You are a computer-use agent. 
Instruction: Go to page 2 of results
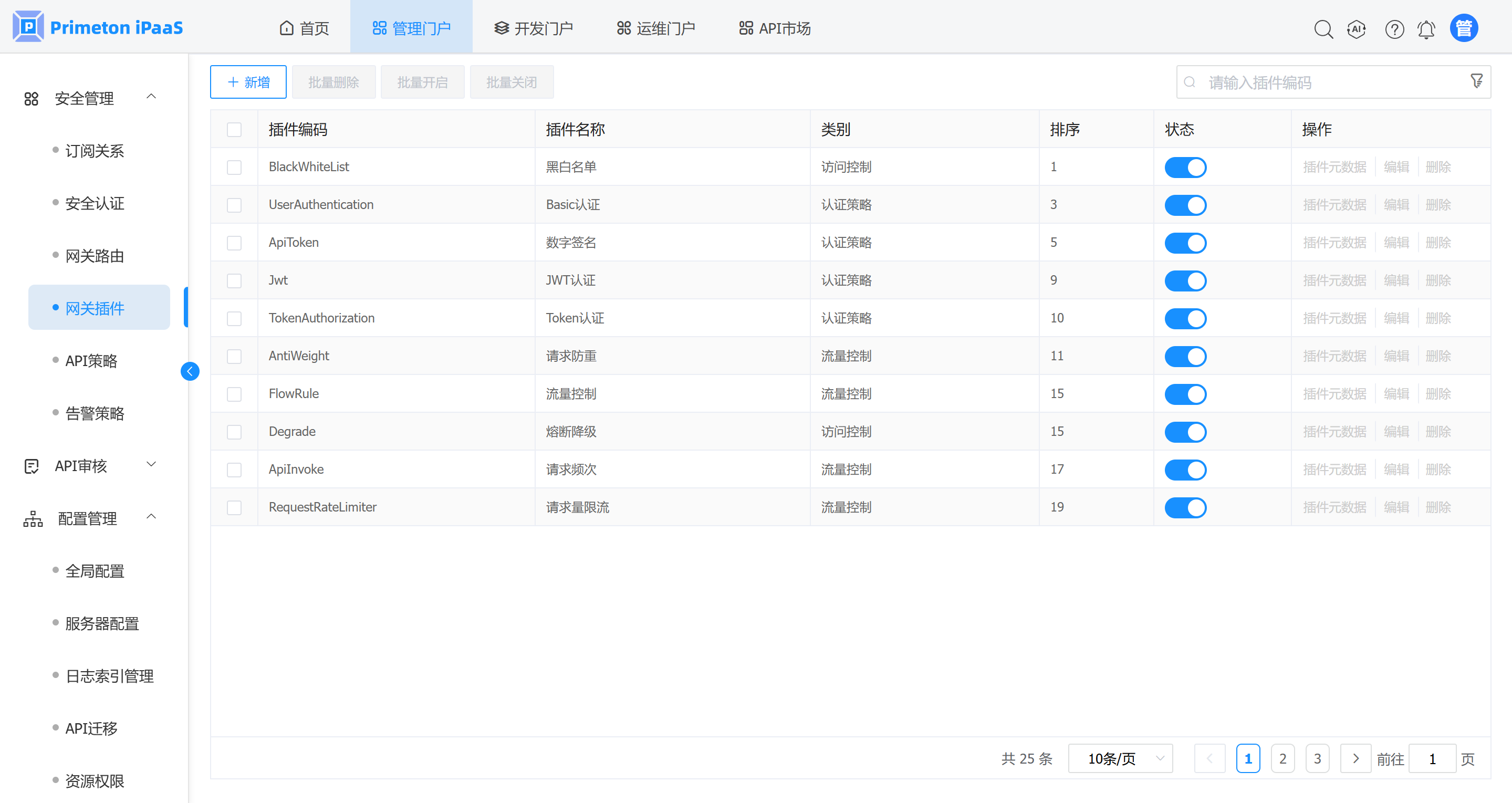pyautogui.click(x=1282, y=758)
